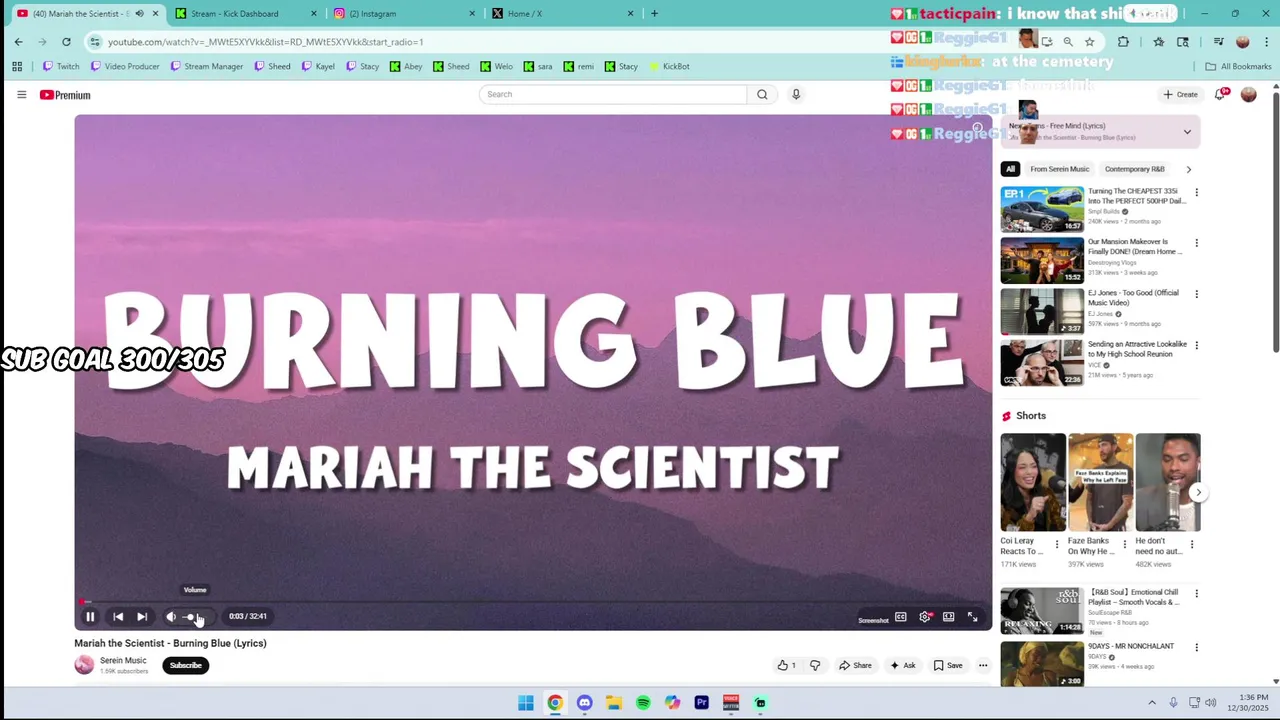Go to the YouTube Premium home logo

tap(65, 95)
